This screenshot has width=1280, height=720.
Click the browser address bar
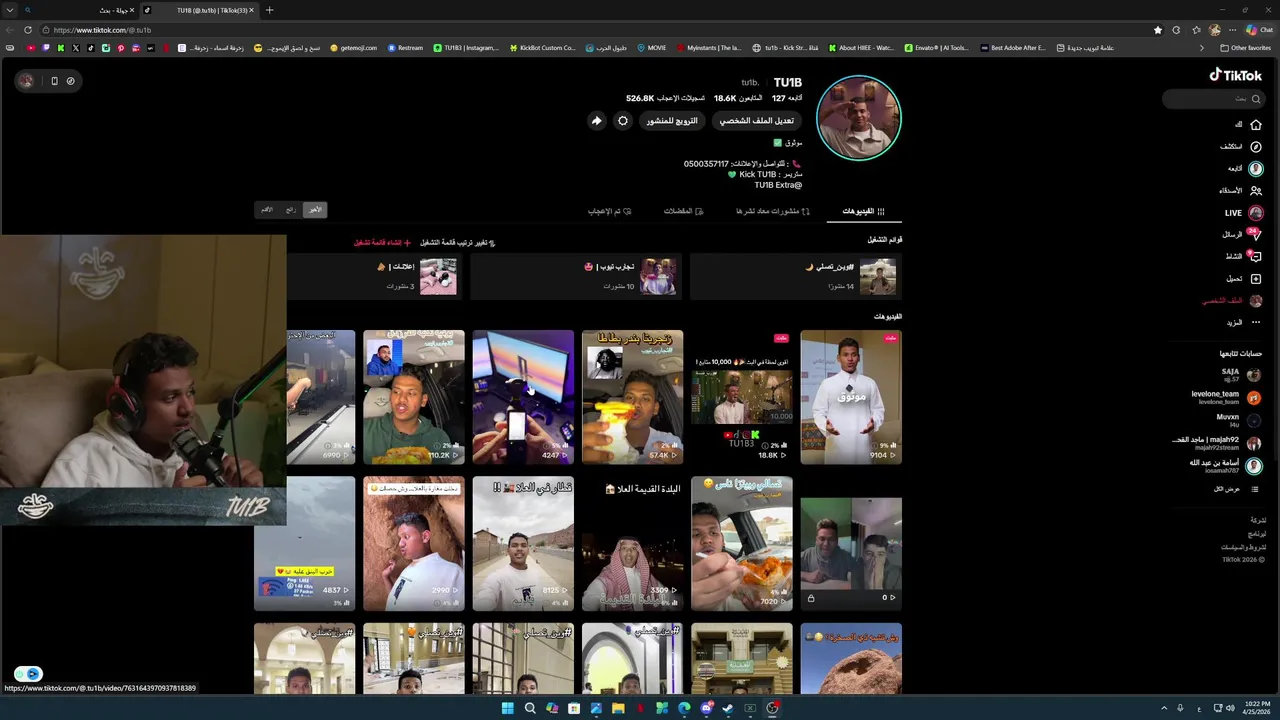coord(595,30)
